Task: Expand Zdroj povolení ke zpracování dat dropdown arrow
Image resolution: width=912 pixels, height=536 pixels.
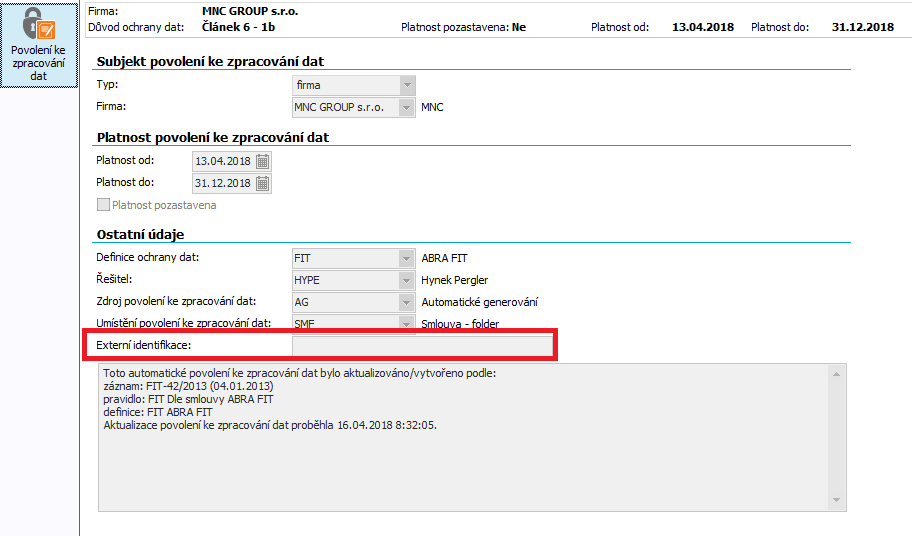Action: point(406,302)
